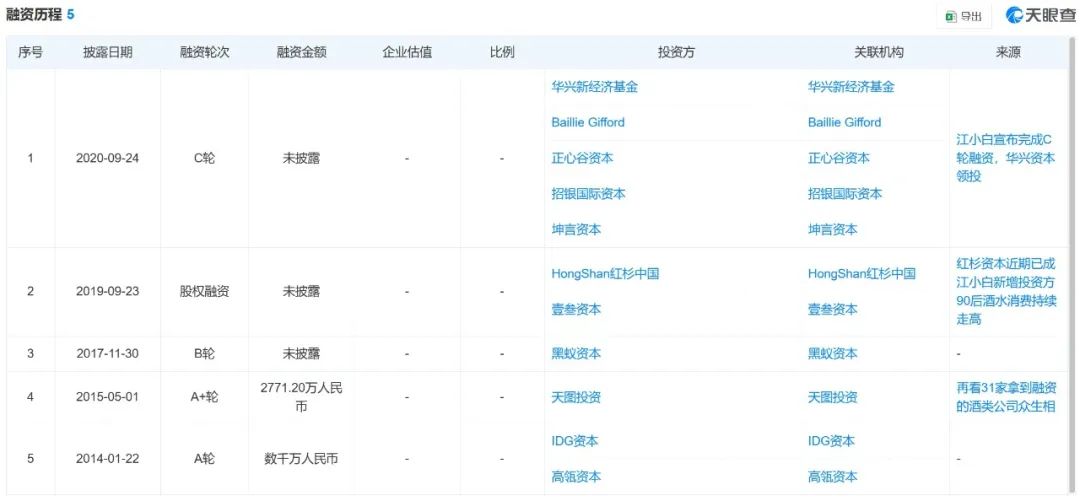
Task: Click 天图投资 in the 关联机构 column
Action: pyautogui.click(x=833, y=397)
